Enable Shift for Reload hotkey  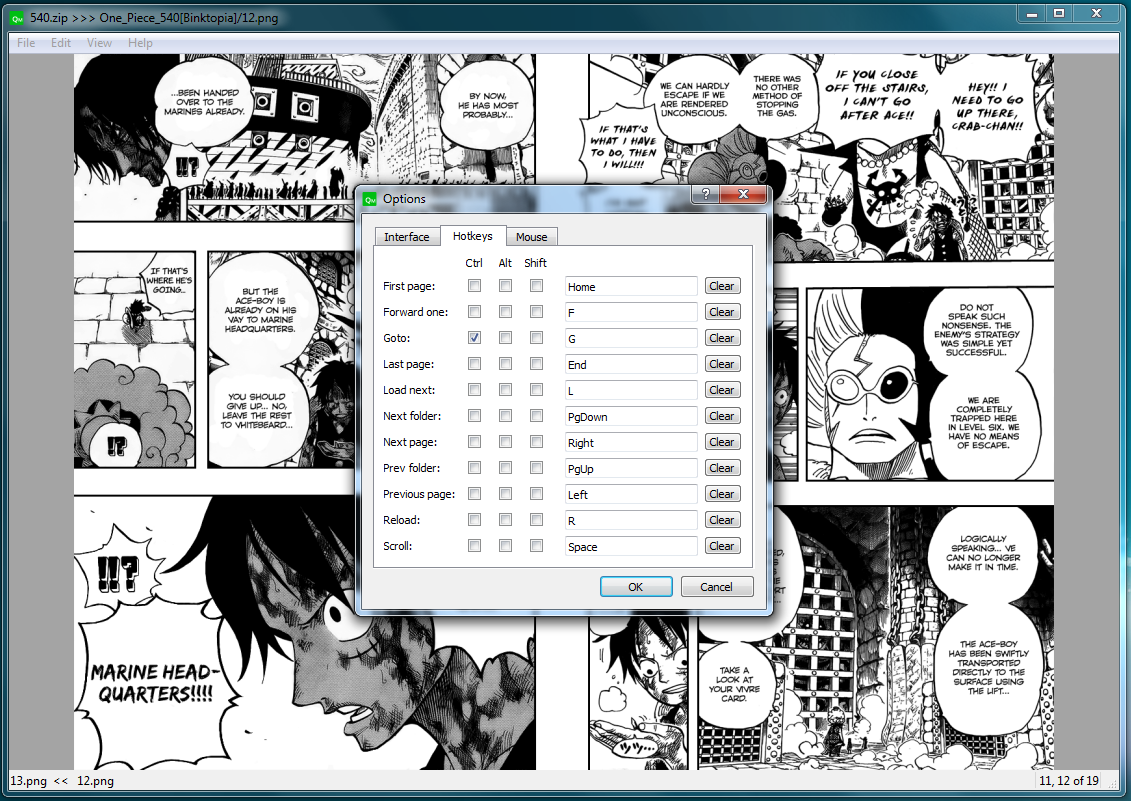(x=537, y=520)
